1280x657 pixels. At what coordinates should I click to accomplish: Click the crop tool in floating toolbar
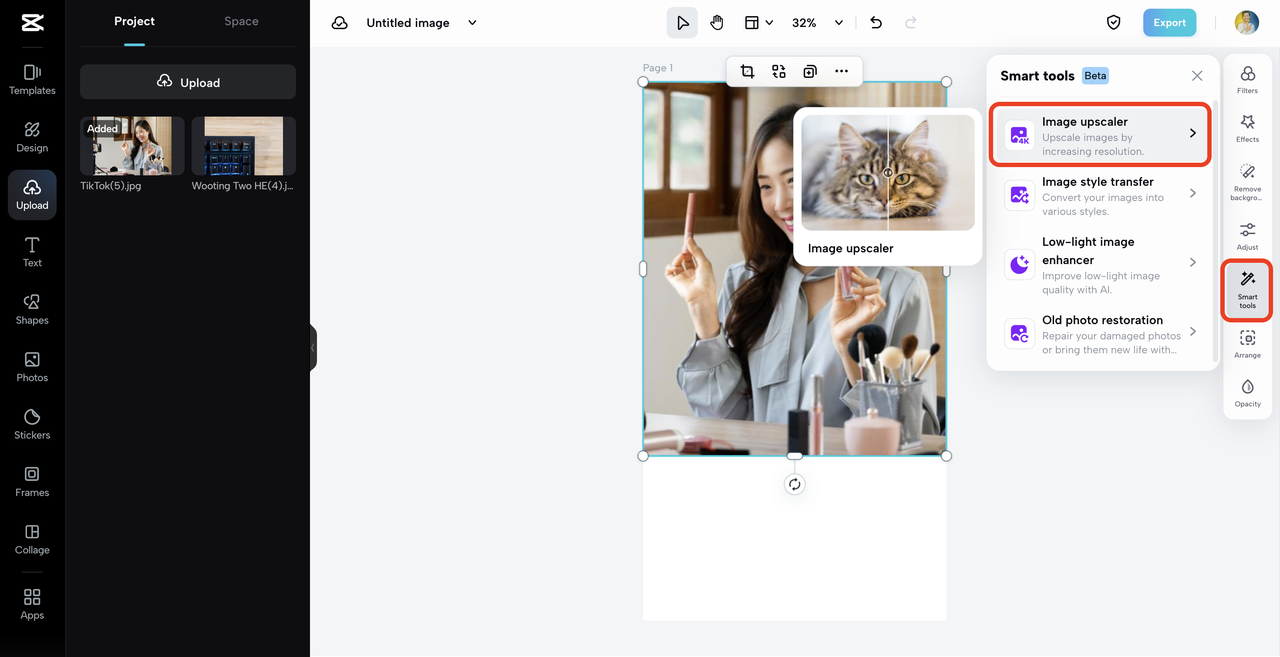click(x=747, y=71)
